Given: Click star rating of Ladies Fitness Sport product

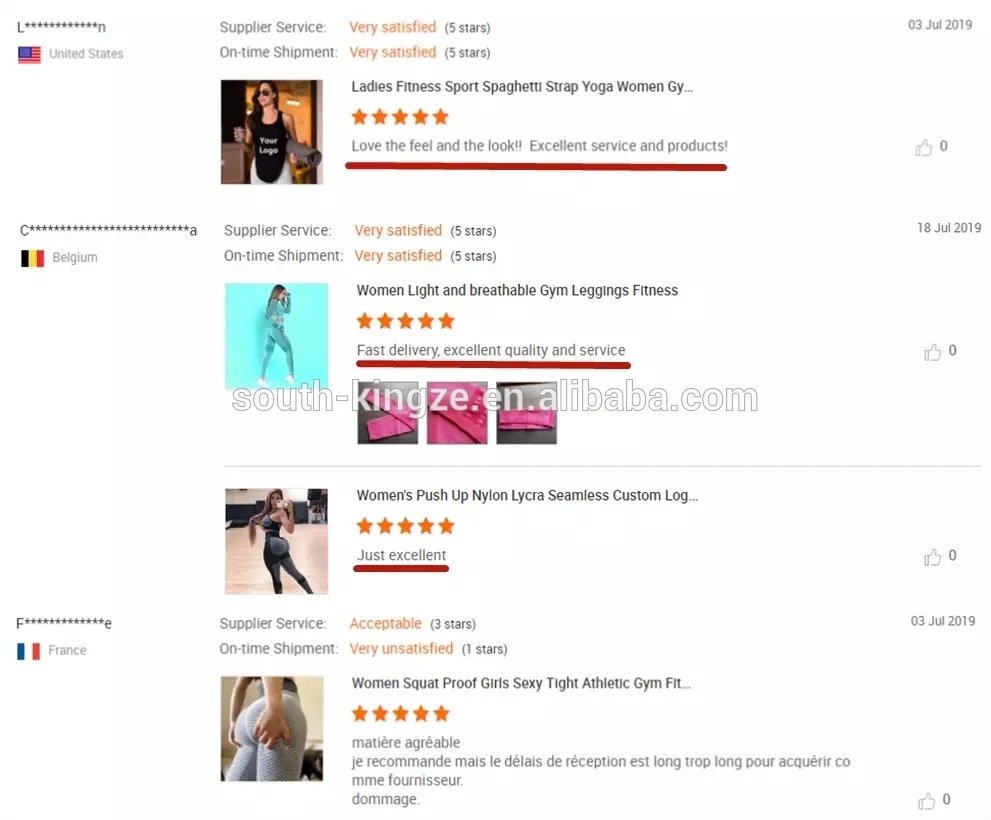Looking at the screenshot, I should [400, 116].
